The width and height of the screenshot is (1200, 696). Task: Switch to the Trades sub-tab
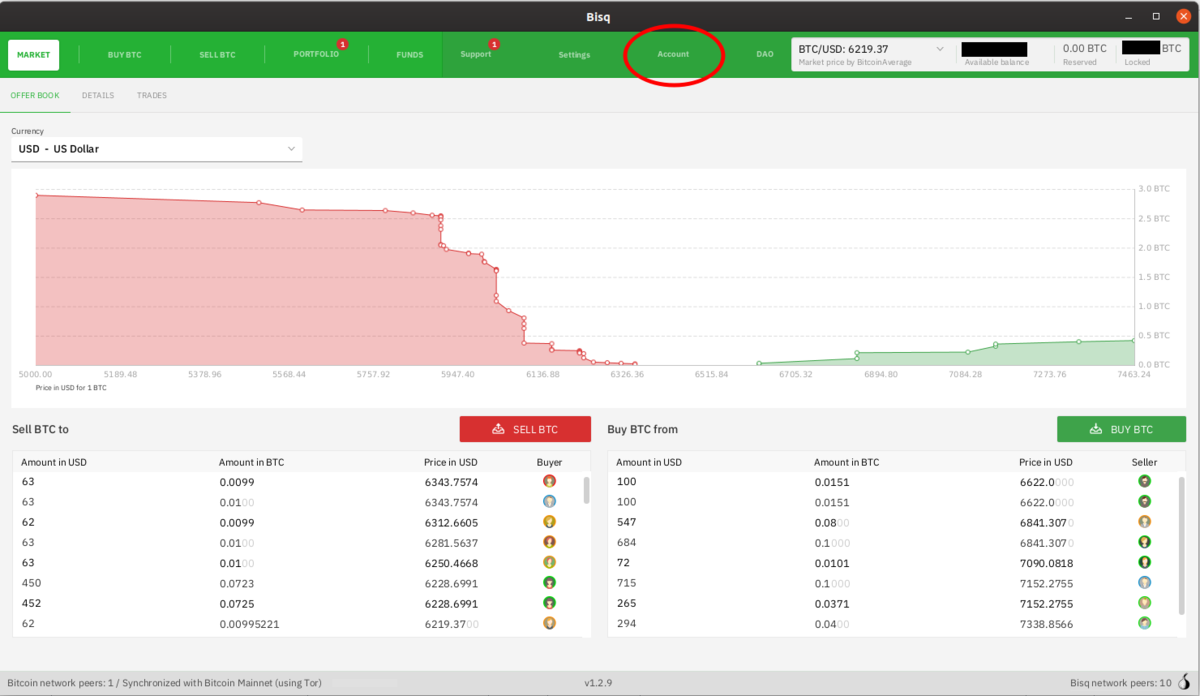click(x=152, y=96)
